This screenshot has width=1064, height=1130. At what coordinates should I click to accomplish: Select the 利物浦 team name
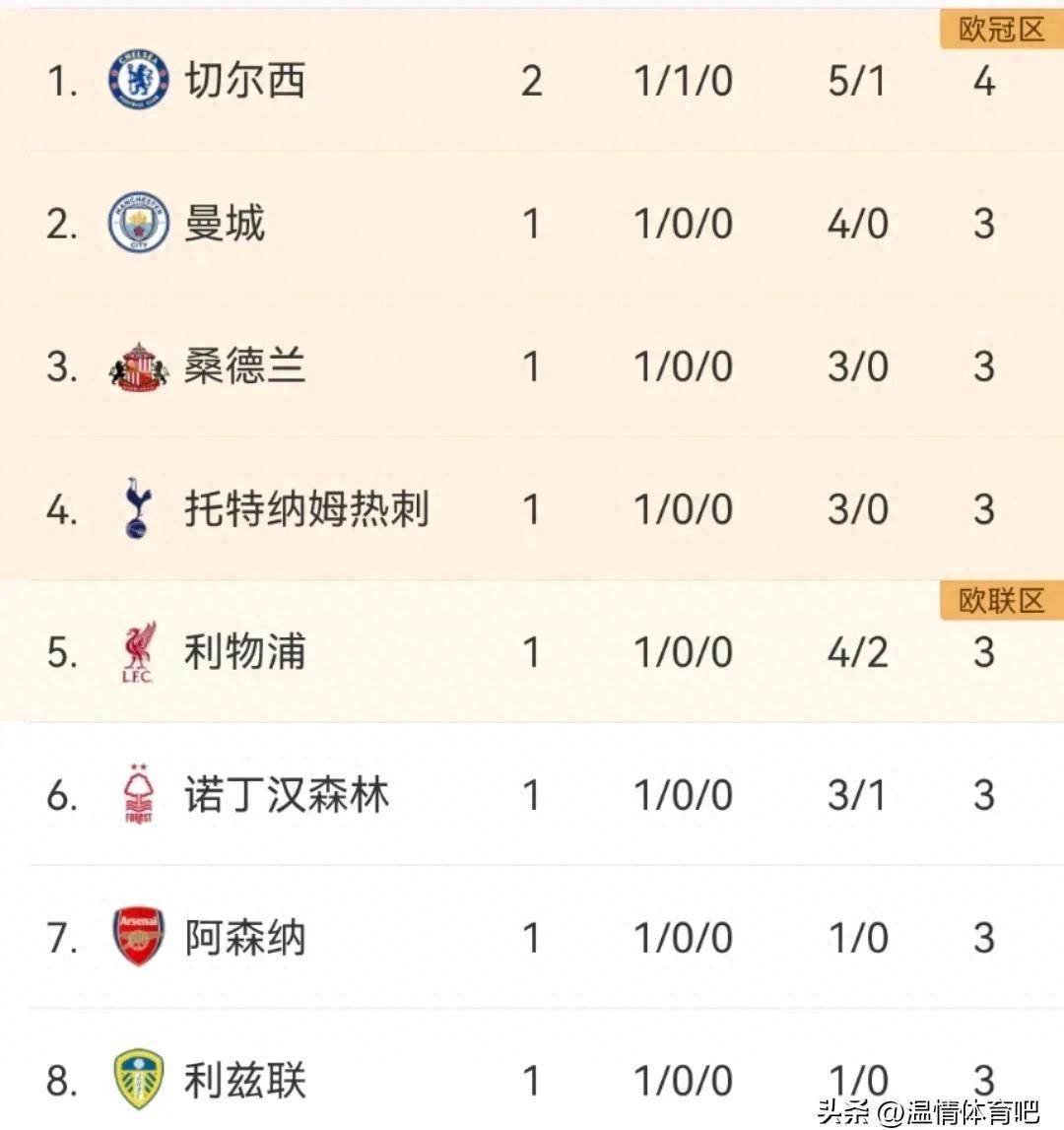(245, 652)
